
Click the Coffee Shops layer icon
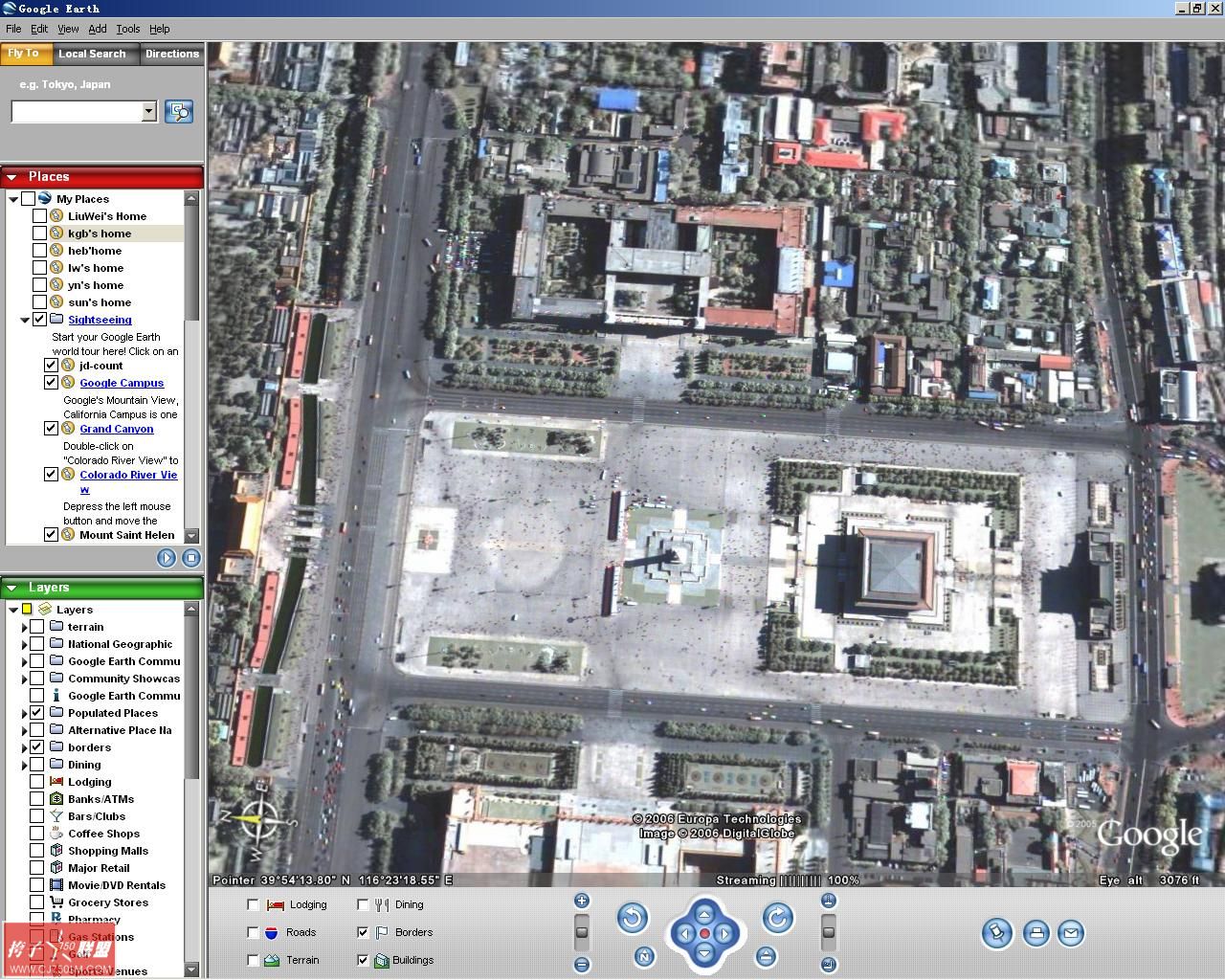(56, 834)
